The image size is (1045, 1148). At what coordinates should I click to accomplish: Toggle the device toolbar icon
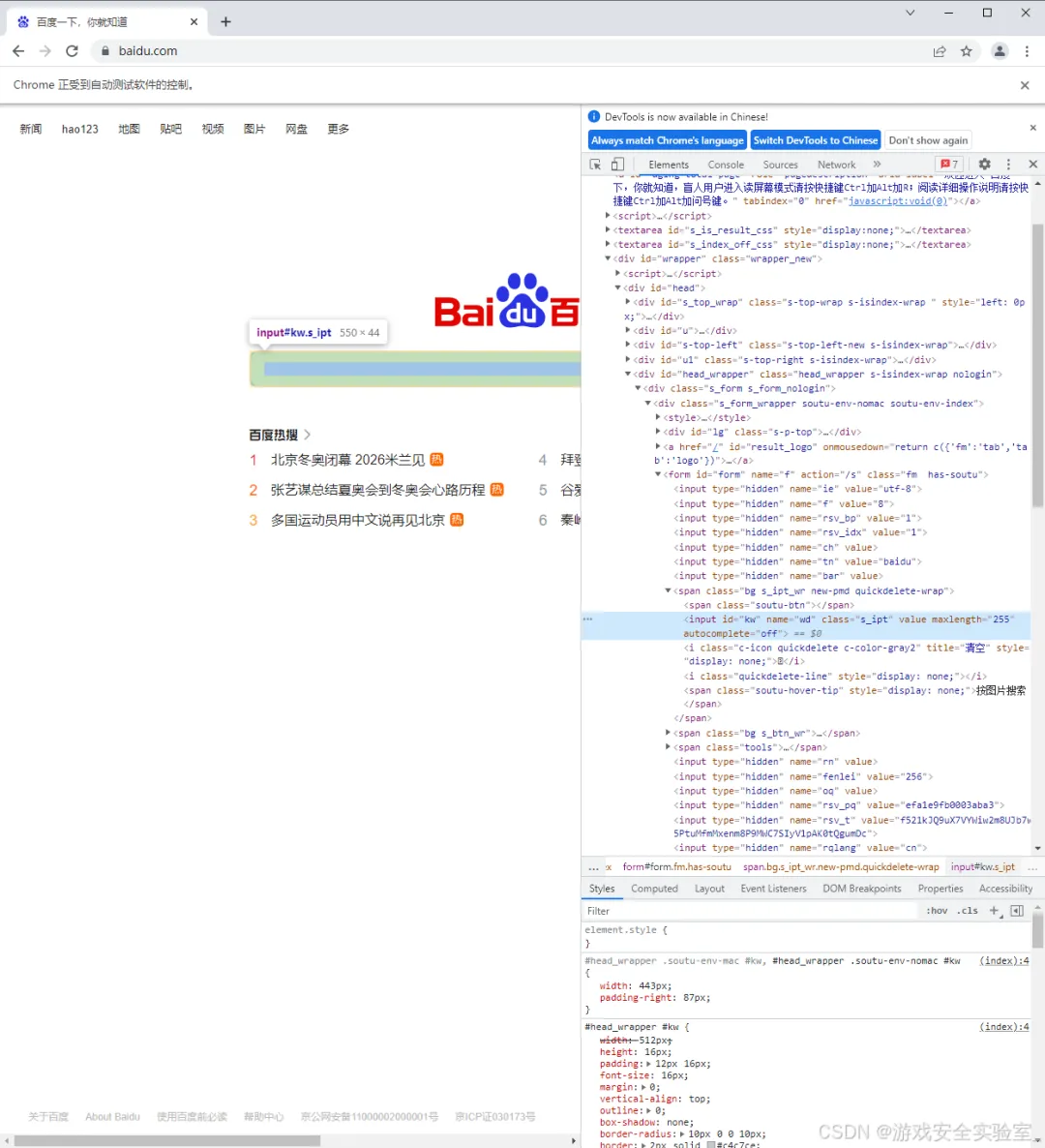(x=617, y=164)
